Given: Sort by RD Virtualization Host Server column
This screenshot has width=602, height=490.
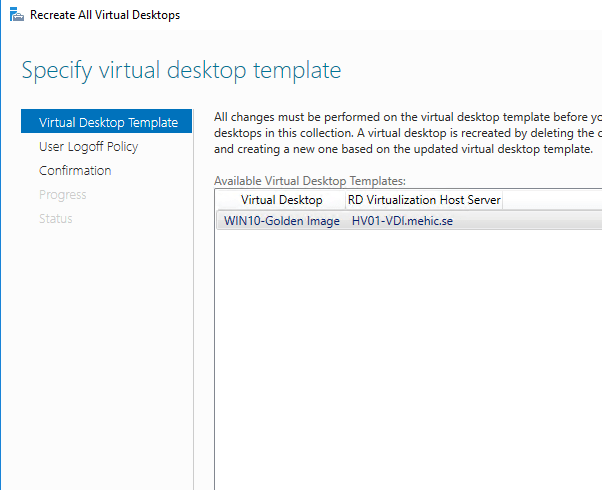Looking at the screenshot, I should click(x=424, y=200).
